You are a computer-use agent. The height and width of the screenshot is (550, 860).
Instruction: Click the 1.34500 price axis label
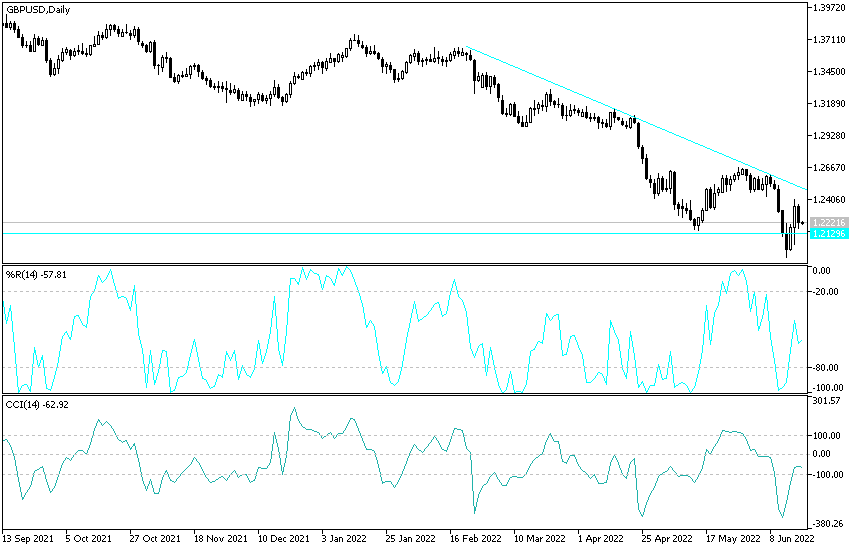(828, 72)
